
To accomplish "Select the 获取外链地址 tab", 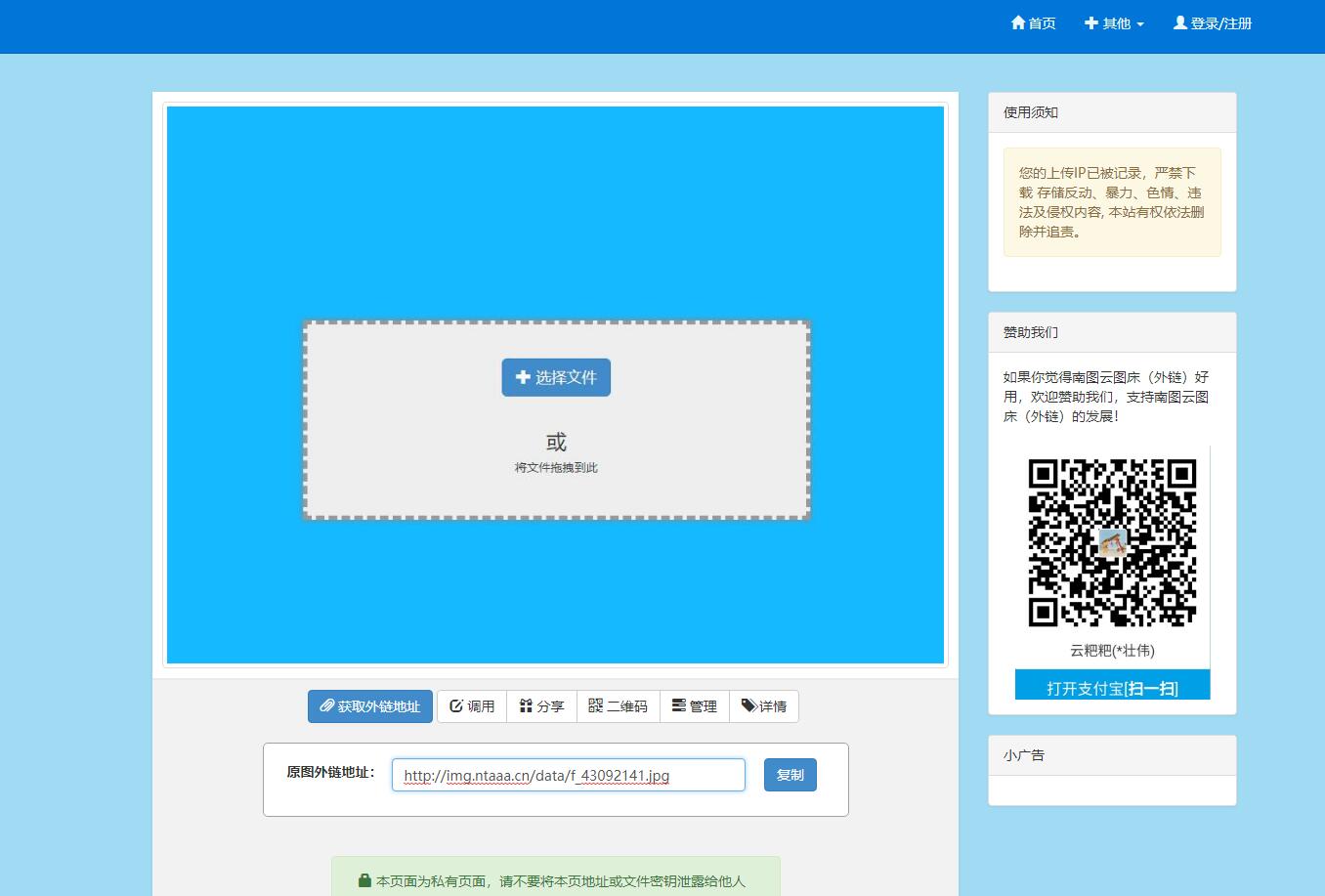I will click(370, 706).
